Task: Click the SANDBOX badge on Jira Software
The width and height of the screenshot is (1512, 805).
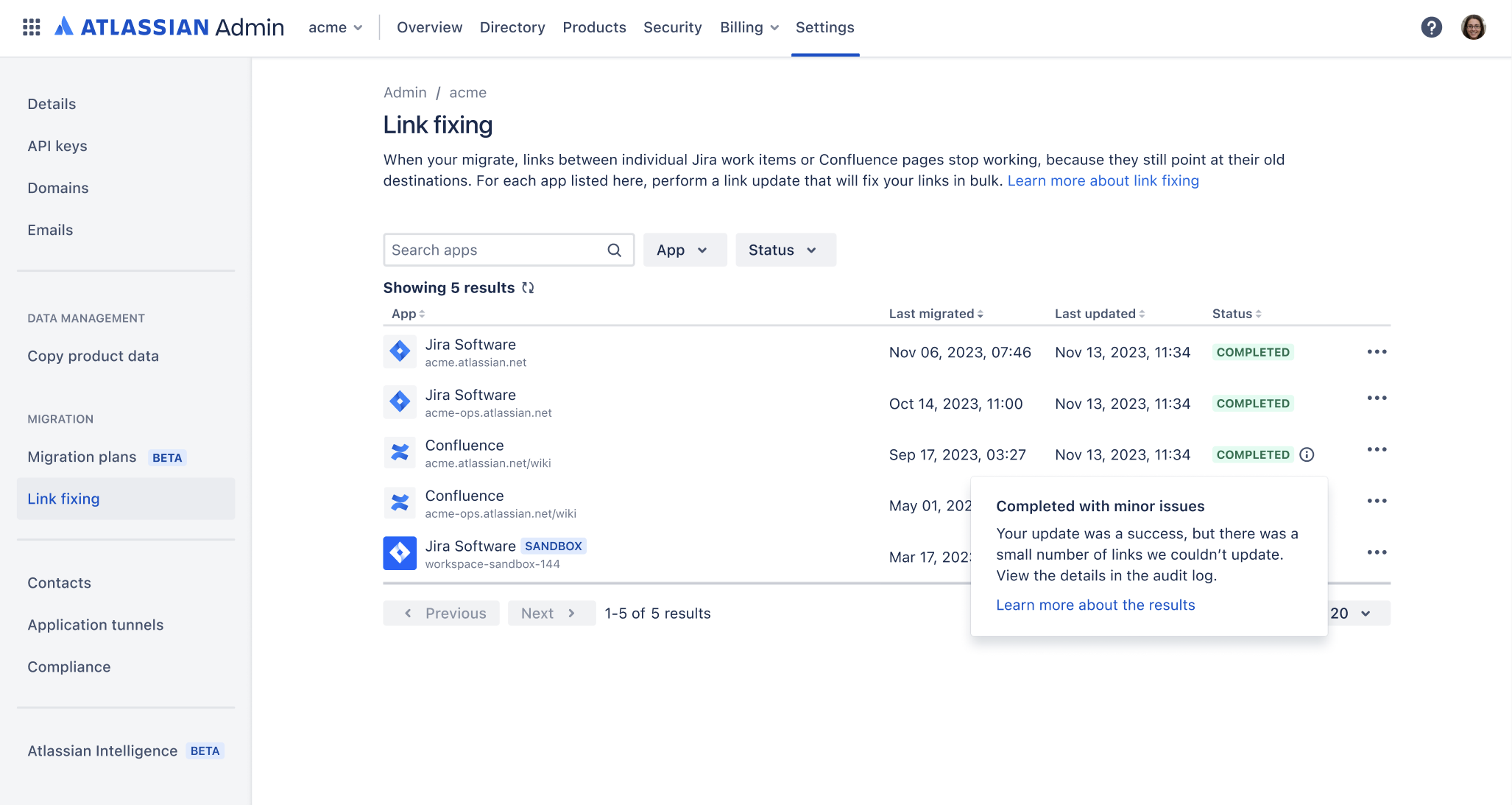Action: (554, 546)
